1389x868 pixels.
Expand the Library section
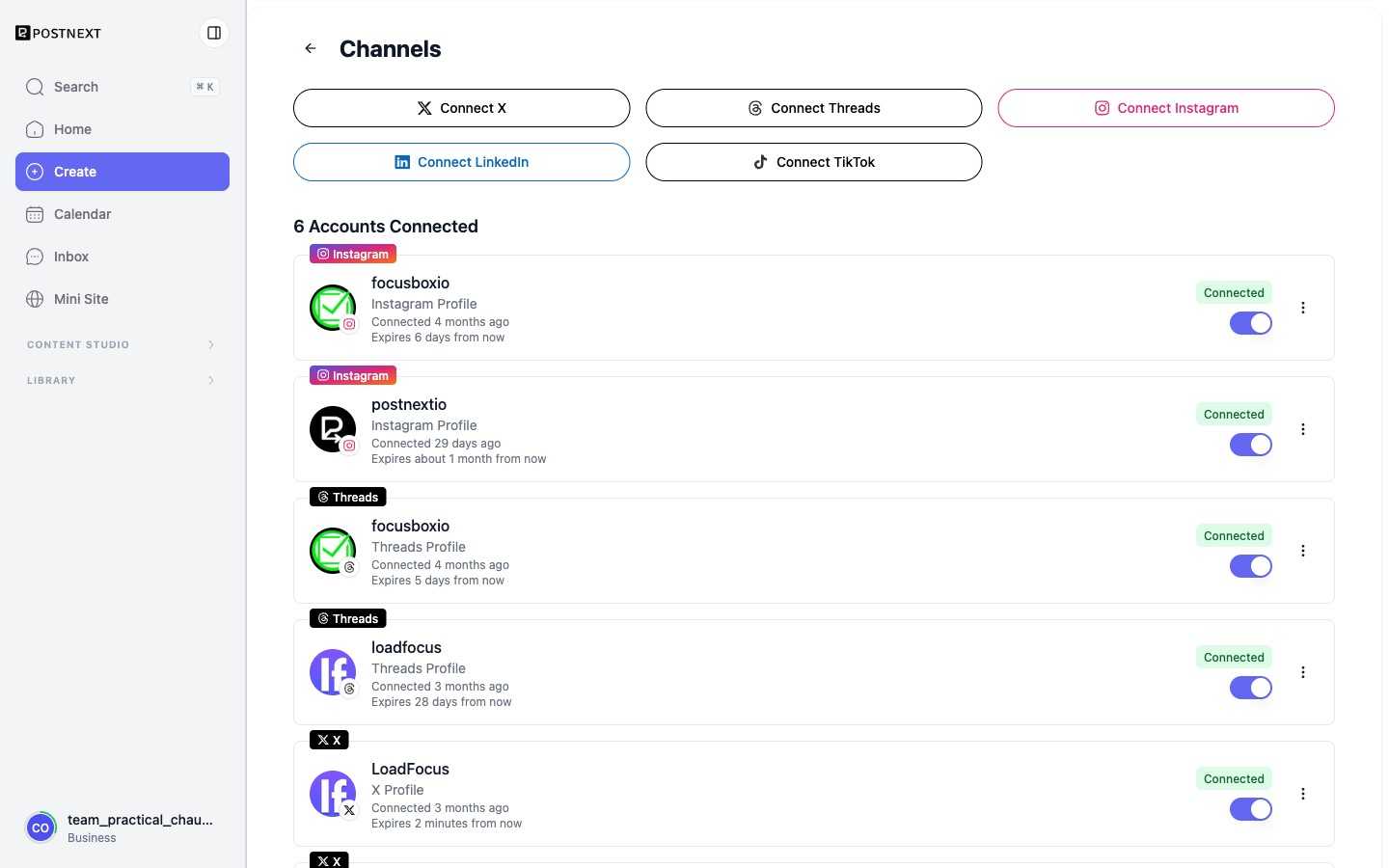pyautogui.click(x=123, y=380)
